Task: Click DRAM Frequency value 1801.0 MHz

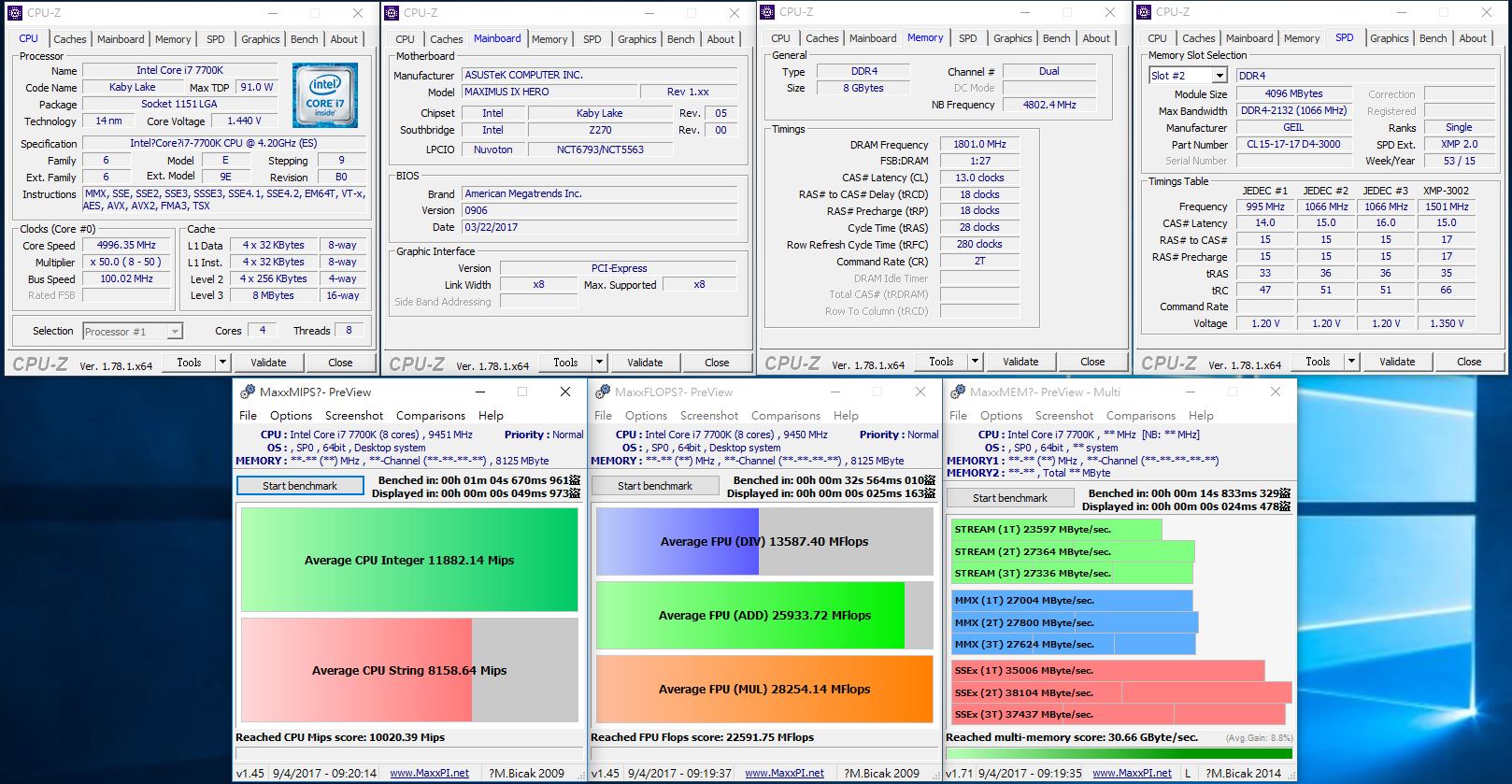Action: click(979, 144)
